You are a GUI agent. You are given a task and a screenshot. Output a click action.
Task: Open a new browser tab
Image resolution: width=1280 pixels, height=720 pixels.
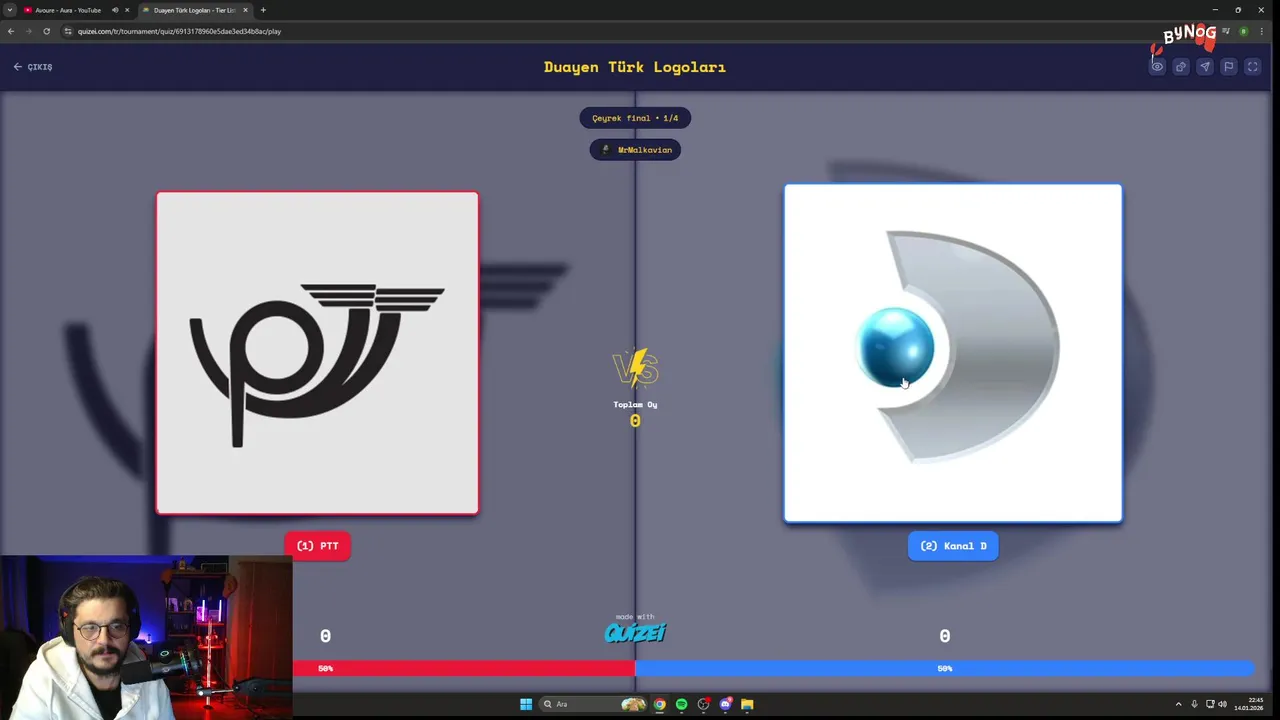(263, 10)
